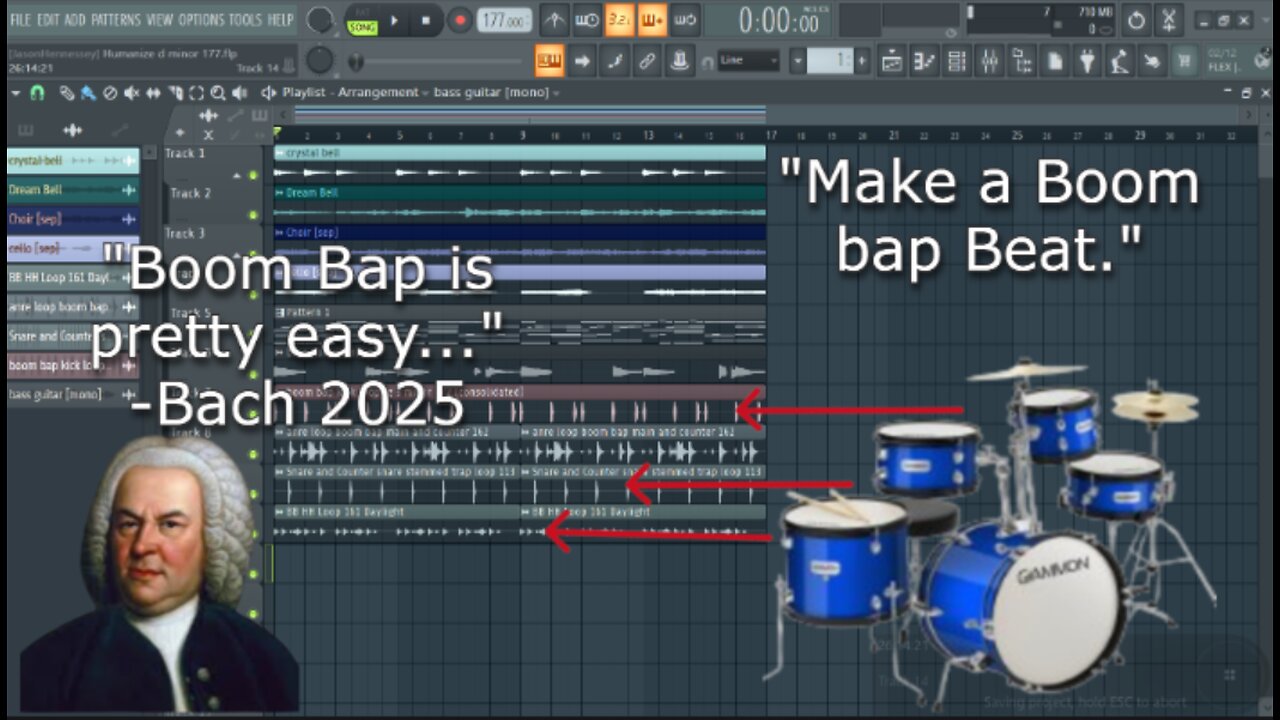Toggle the 3-2-1 recording countdown
The height and width of the screenshot is (720, 1280).
pos(620,20)
